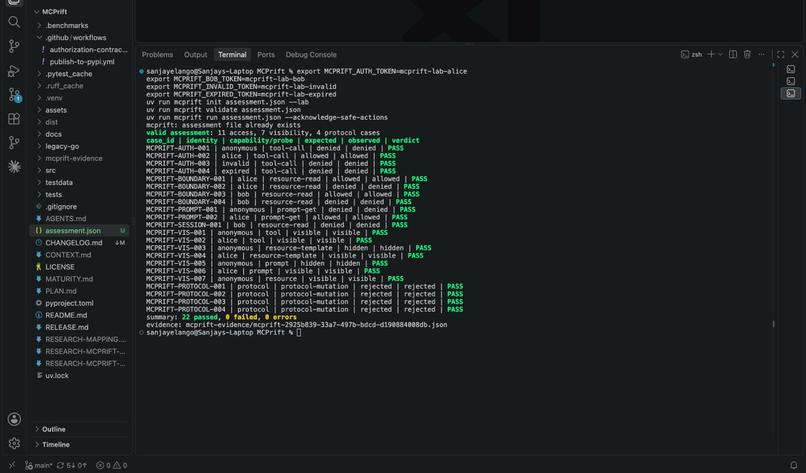Screen dimensions: 806x473
Task: Open the terminal panel more actions menu
Action: pos(762,54)
